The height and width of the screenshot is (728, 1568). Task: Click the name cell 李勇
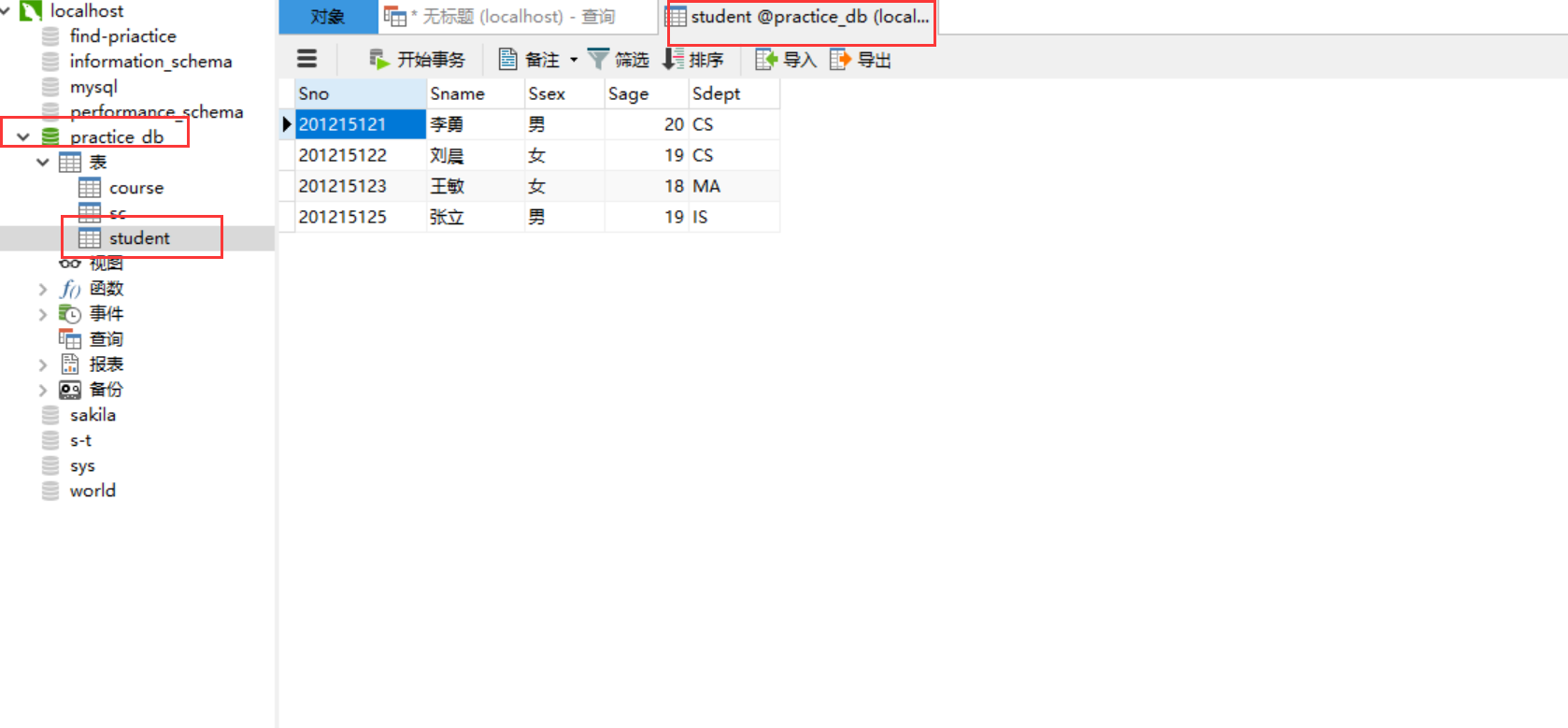point(476,124)
